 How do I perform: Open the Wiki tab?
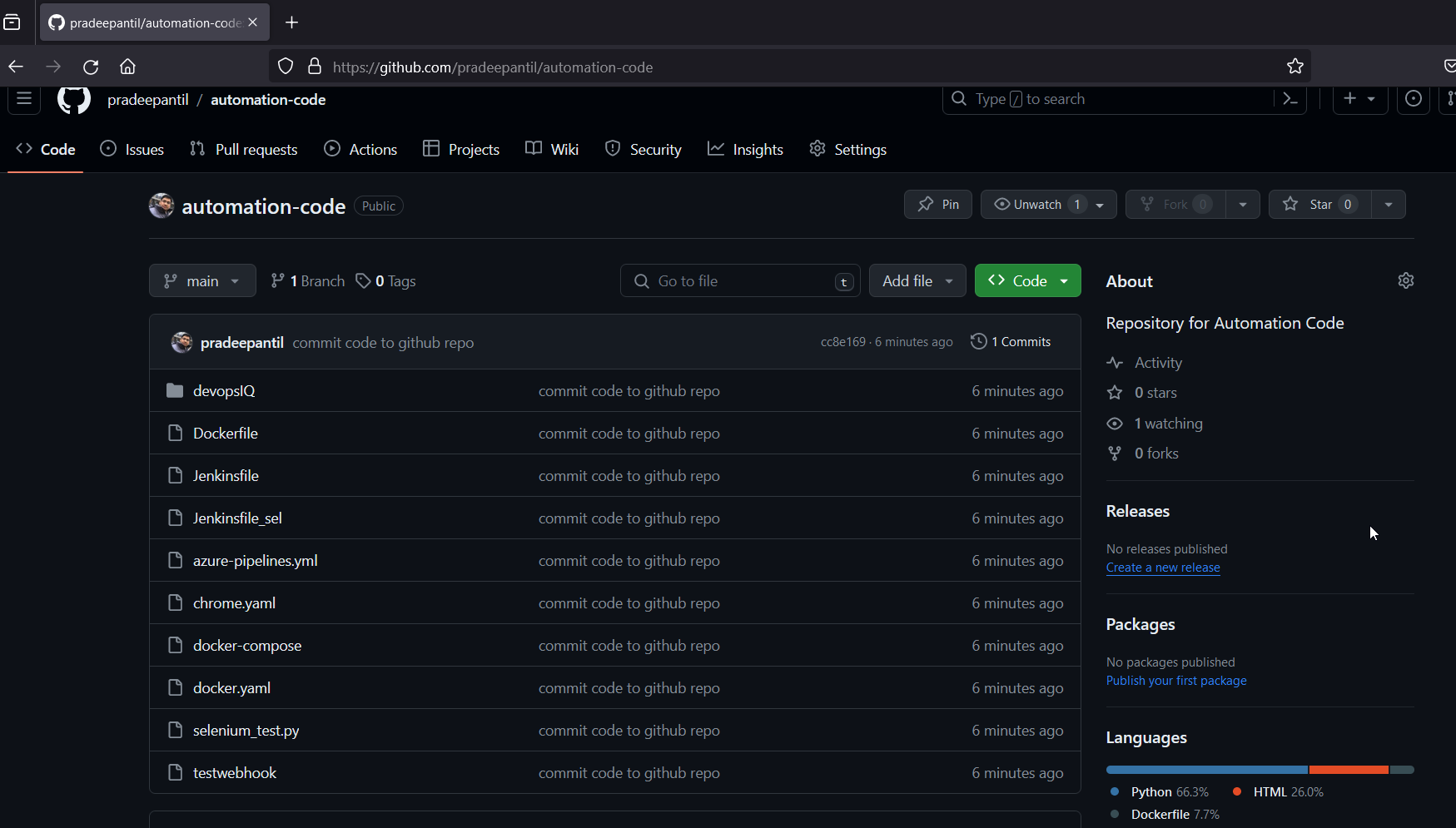click(x=552, y=149)
